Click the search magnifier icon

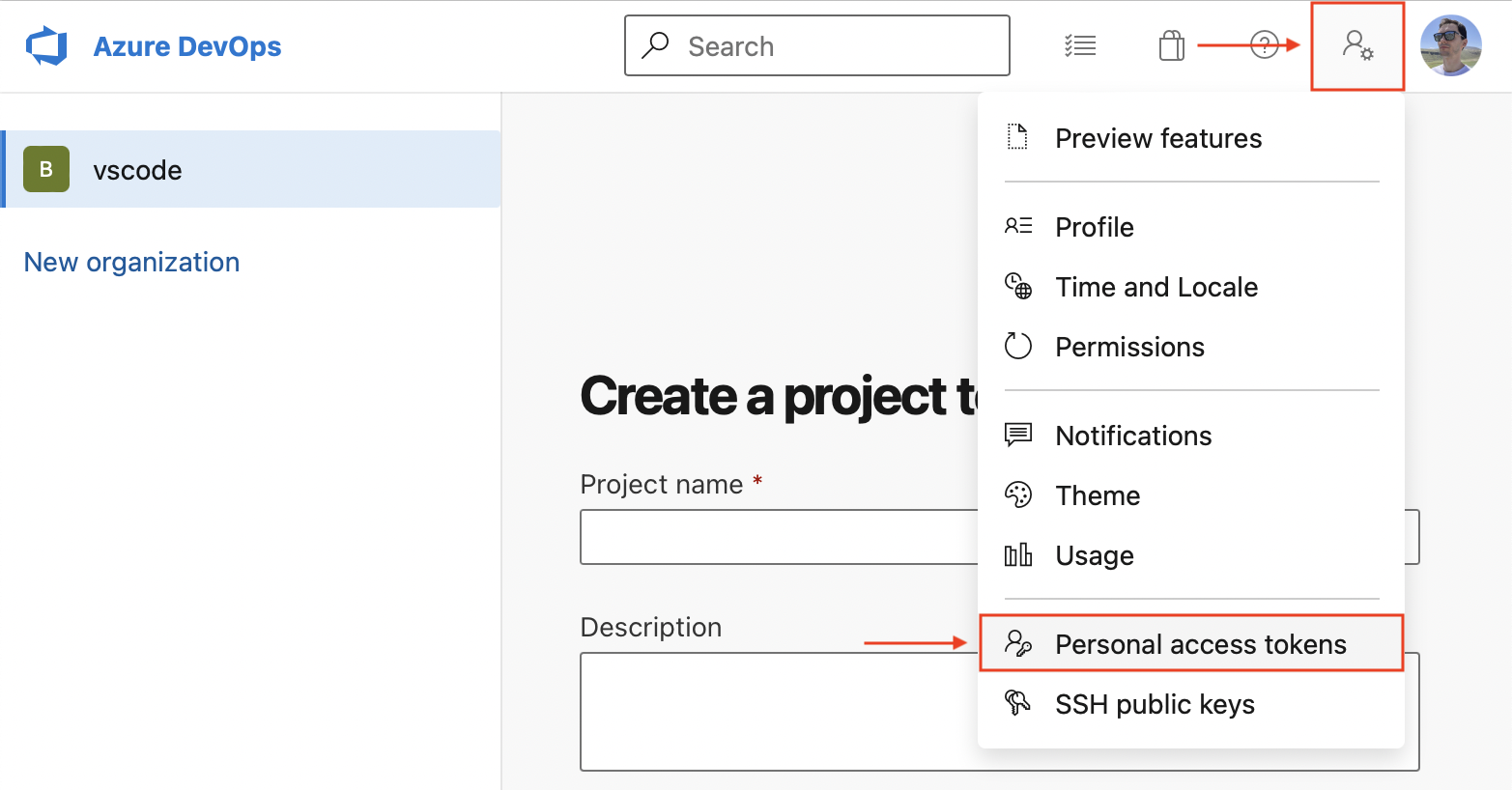click(x=656, y=45)
